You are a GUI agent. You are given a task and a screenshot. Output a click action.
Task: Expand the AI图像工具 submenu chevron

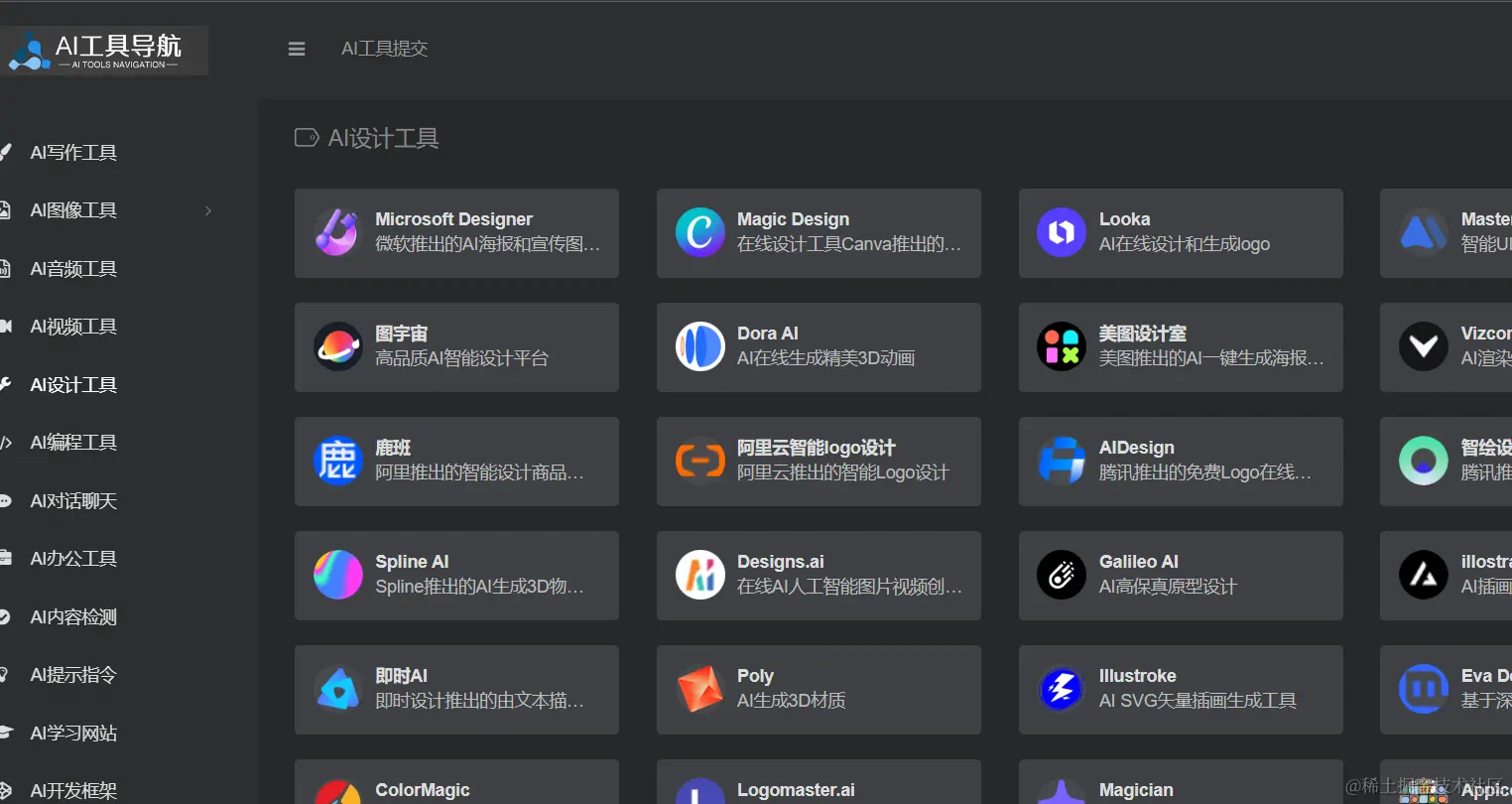point(208,210)
